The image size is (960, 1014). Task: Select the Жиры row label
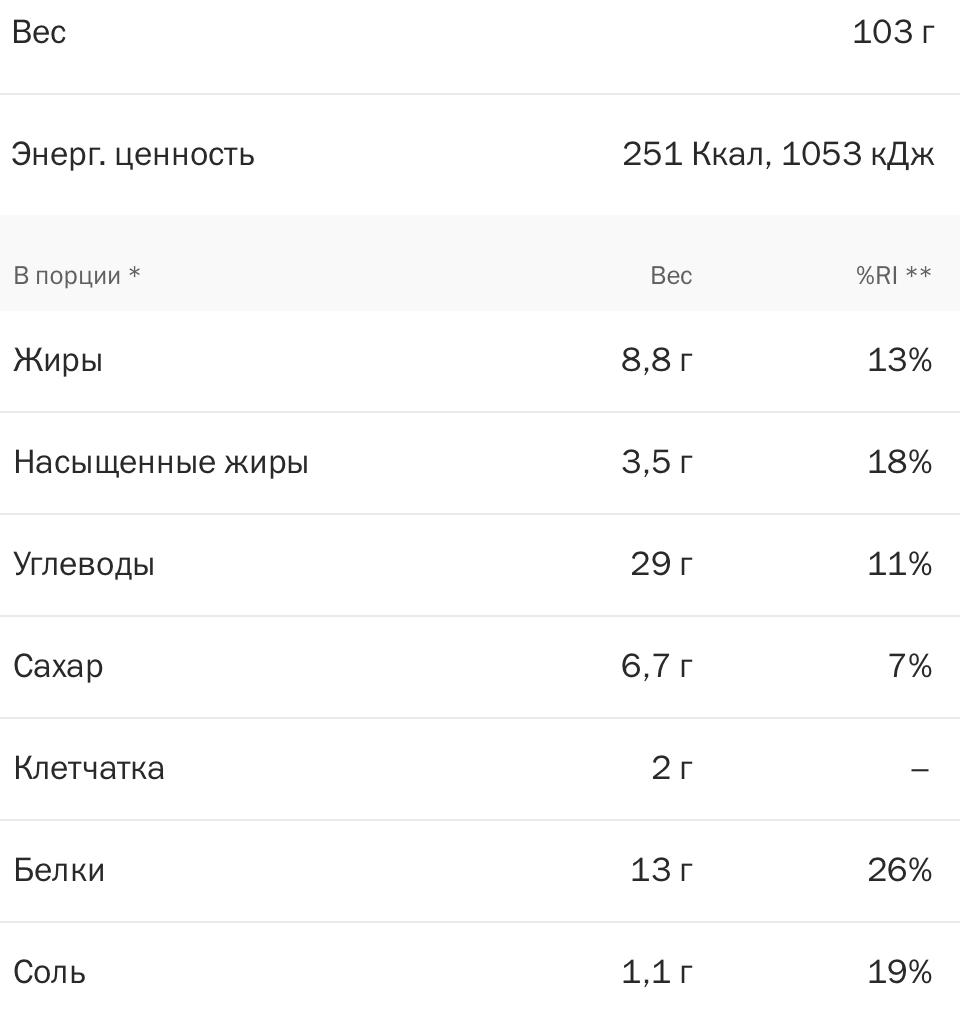(x=58, y=360)
